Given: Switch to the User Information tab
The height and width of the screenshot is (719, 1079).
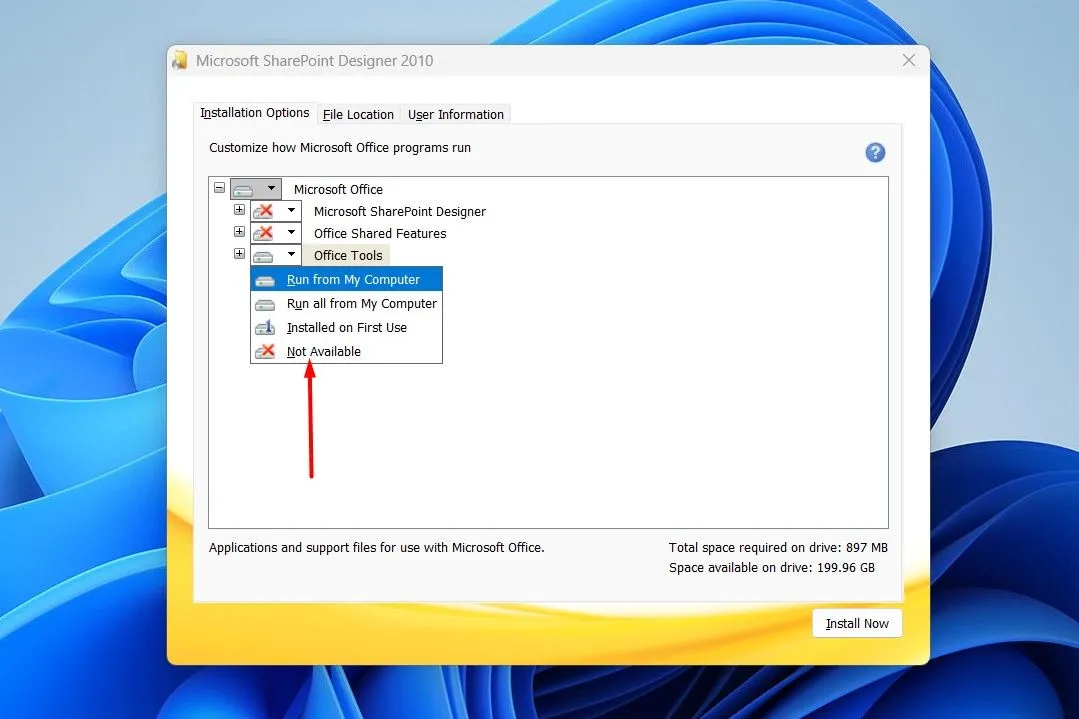Looking at the screenshot, I should tap(455, 114).
